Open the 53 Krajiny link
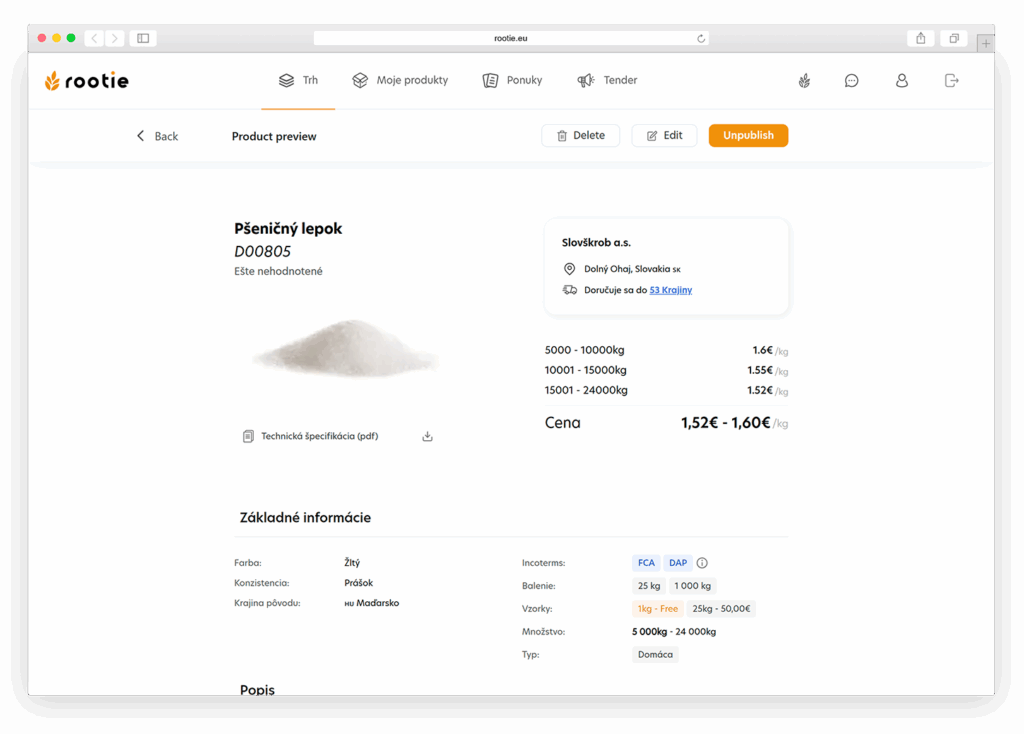1024x734 pixels. coord(670,290)
